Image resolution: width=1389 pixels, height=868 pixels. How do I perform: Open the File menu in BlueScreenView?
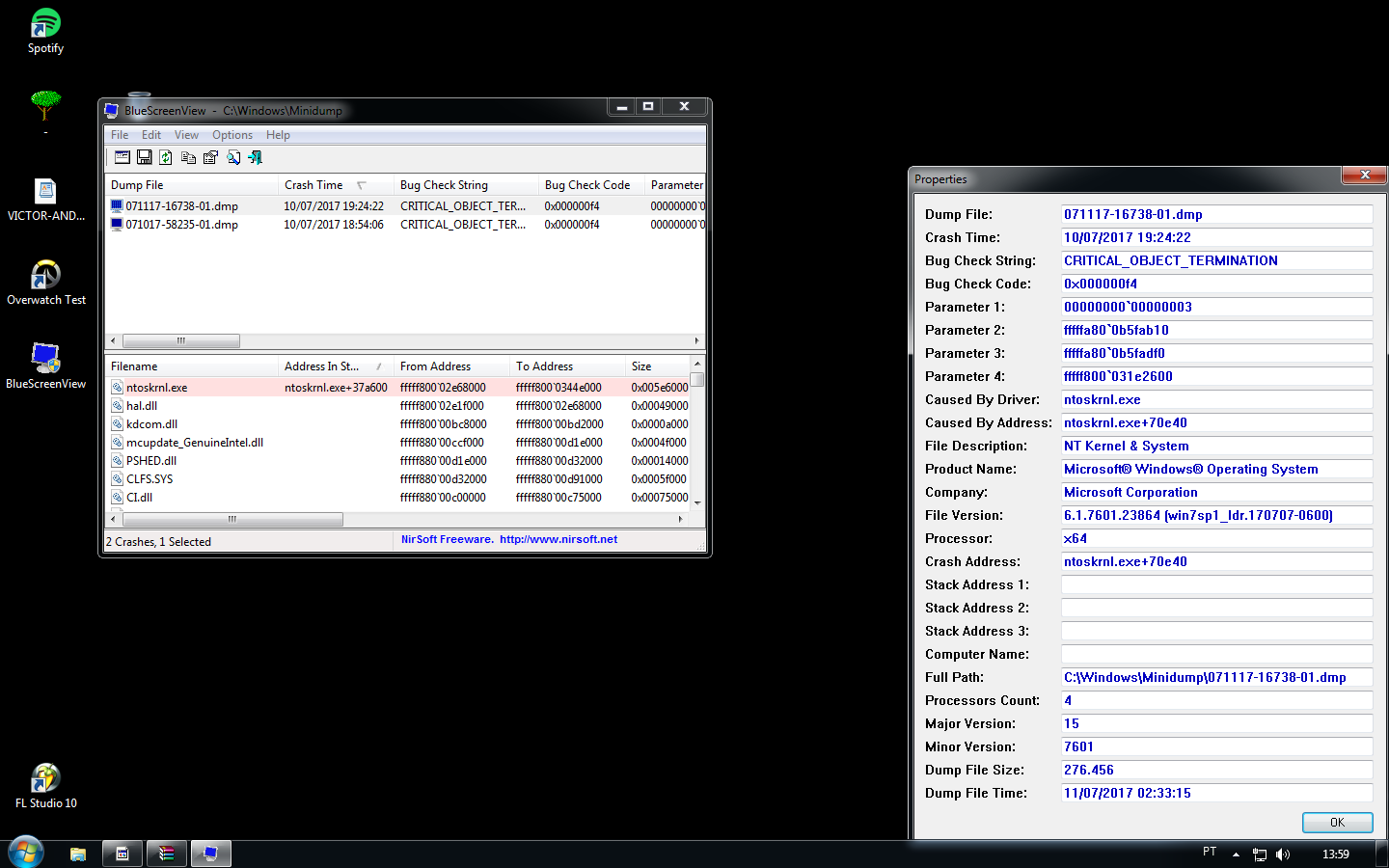[x=120, y=135]
